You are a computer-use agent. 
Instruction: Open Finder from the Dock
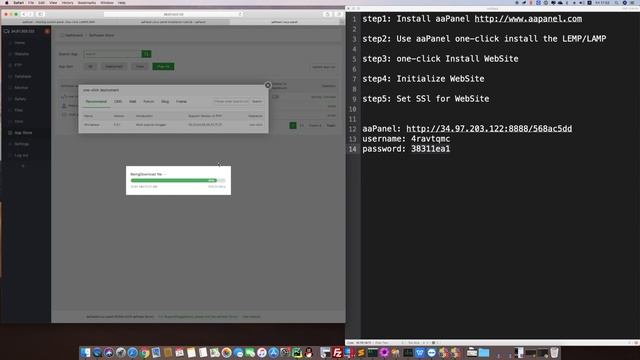tap(85, 353)
